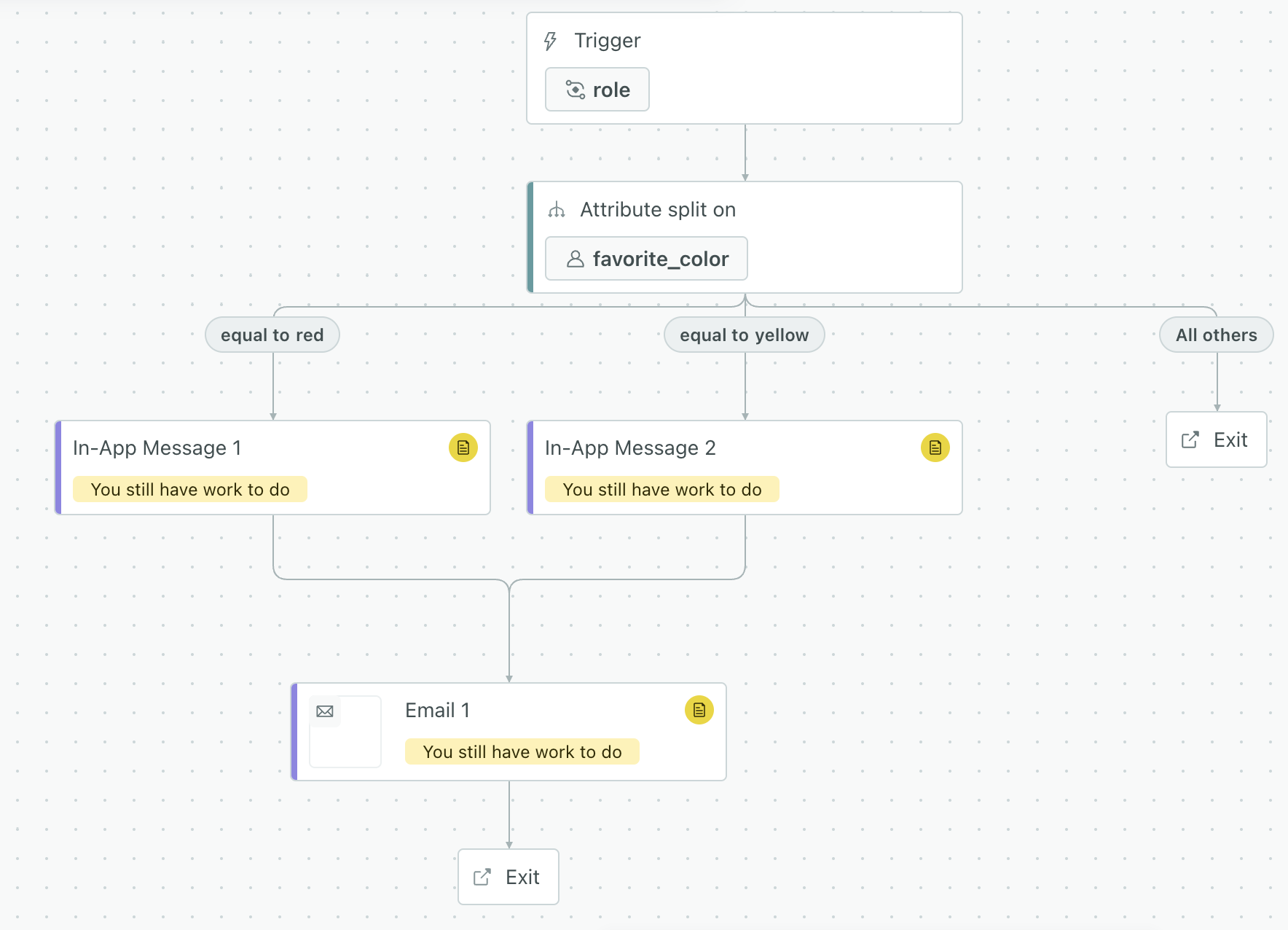
Task: Open the favorite_color attribute chip
Action: [646, 259]
